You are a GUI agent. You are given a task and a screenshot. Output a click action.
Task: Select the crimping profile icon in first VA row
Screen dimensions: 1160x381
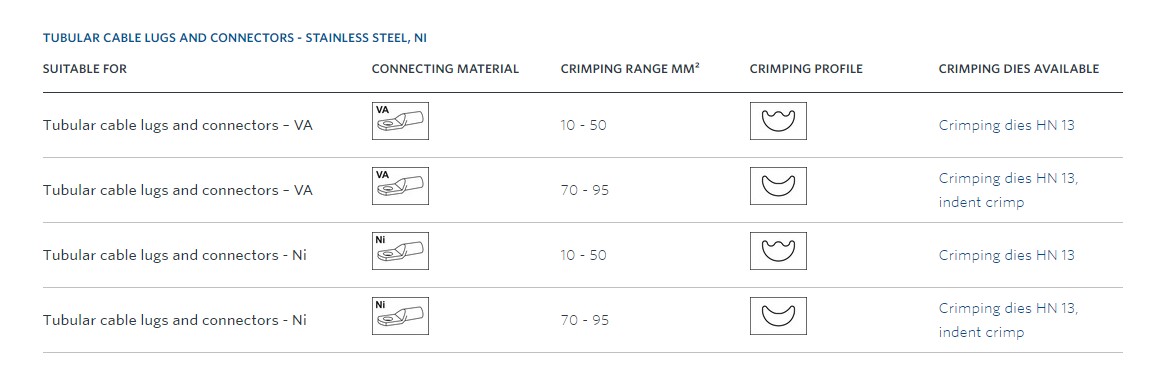[778, 121]
